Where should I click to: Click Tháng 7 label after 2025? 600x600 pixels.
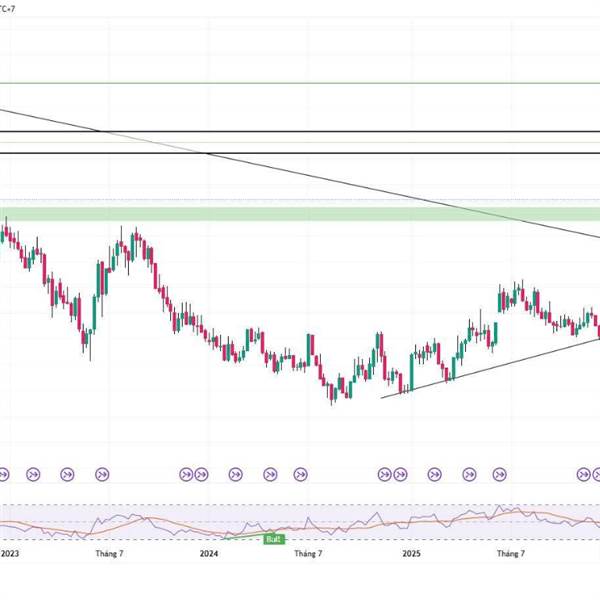511,553
